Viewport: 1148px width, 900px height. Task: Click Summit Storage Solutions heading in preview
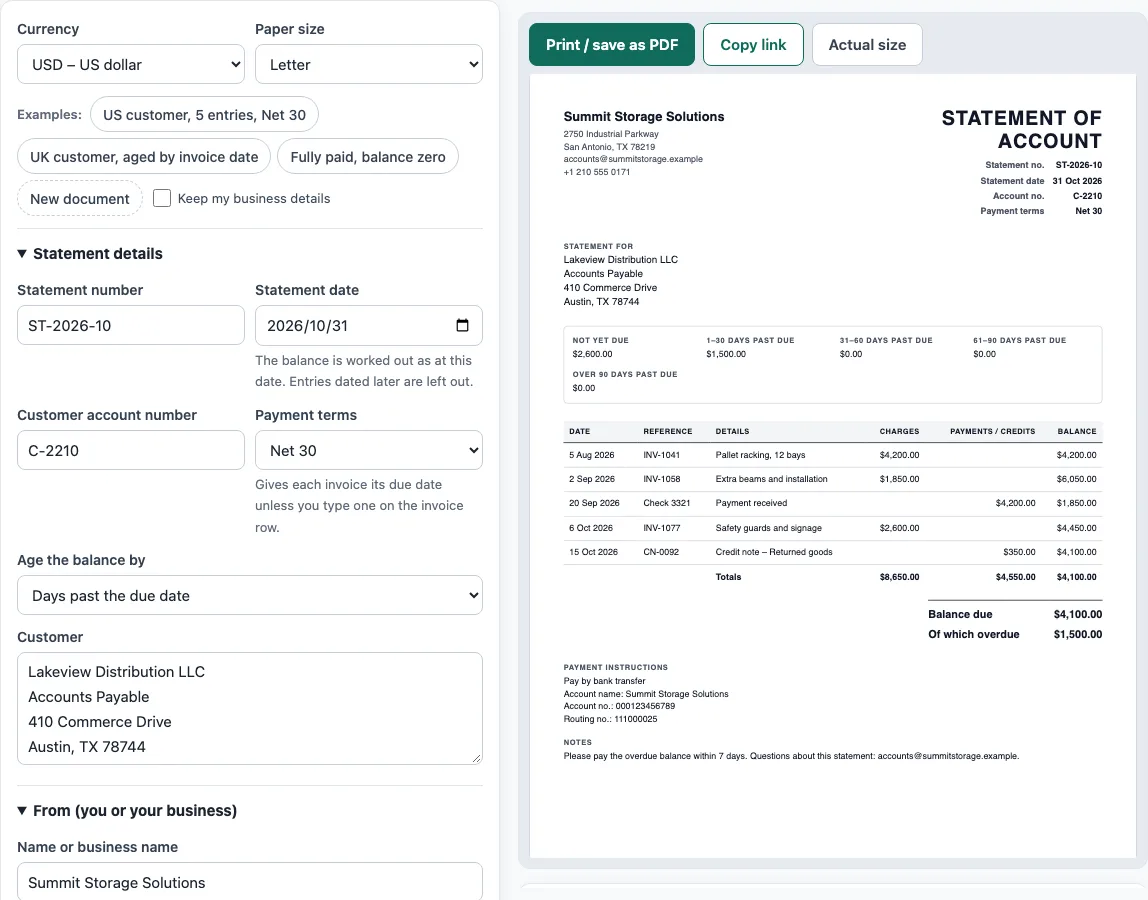(644, 116)
